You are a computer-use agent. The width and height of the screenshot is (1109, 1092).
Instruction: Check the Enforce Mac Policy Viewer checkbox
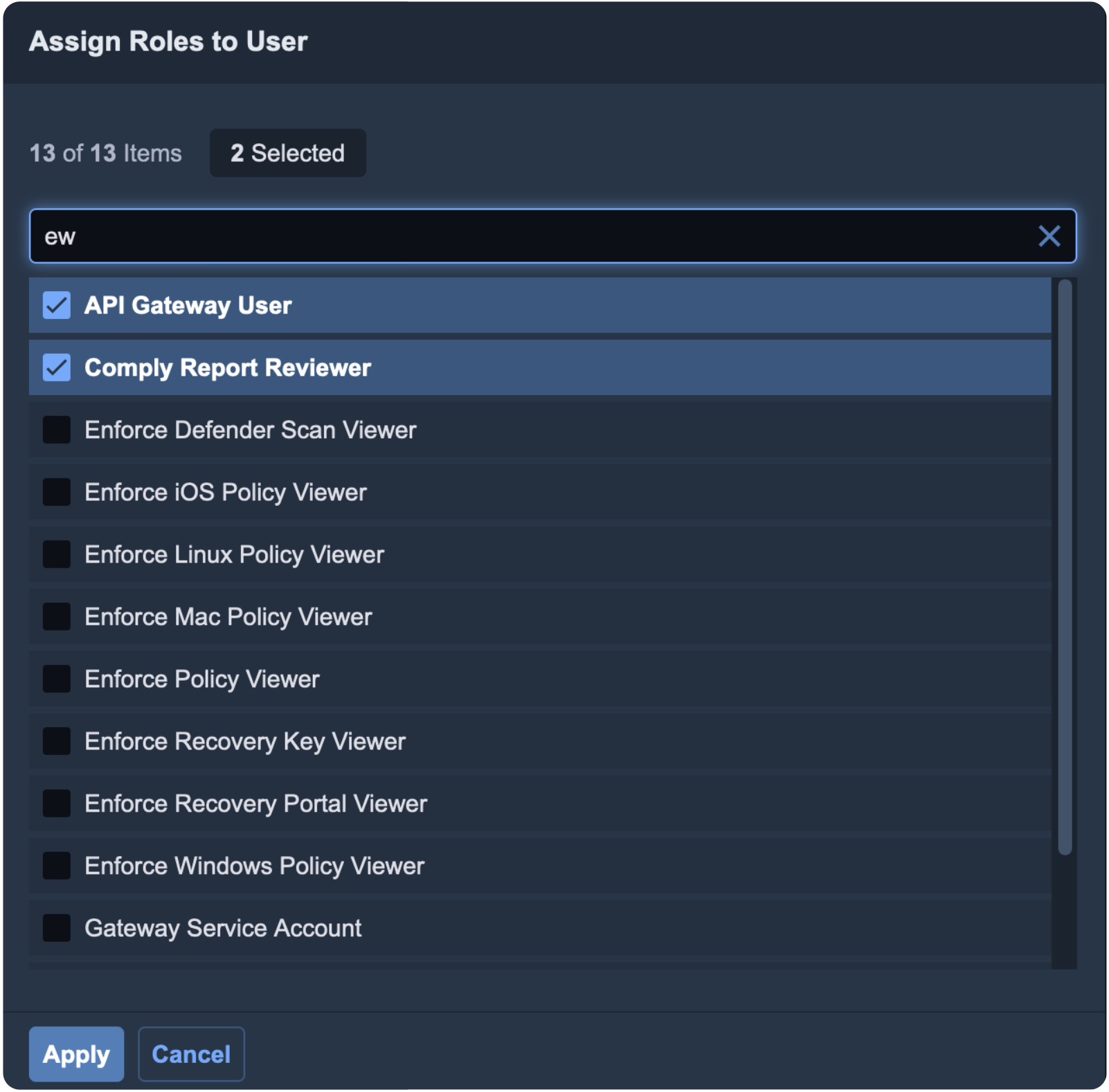pyautogui.click(x=57, y=617)
